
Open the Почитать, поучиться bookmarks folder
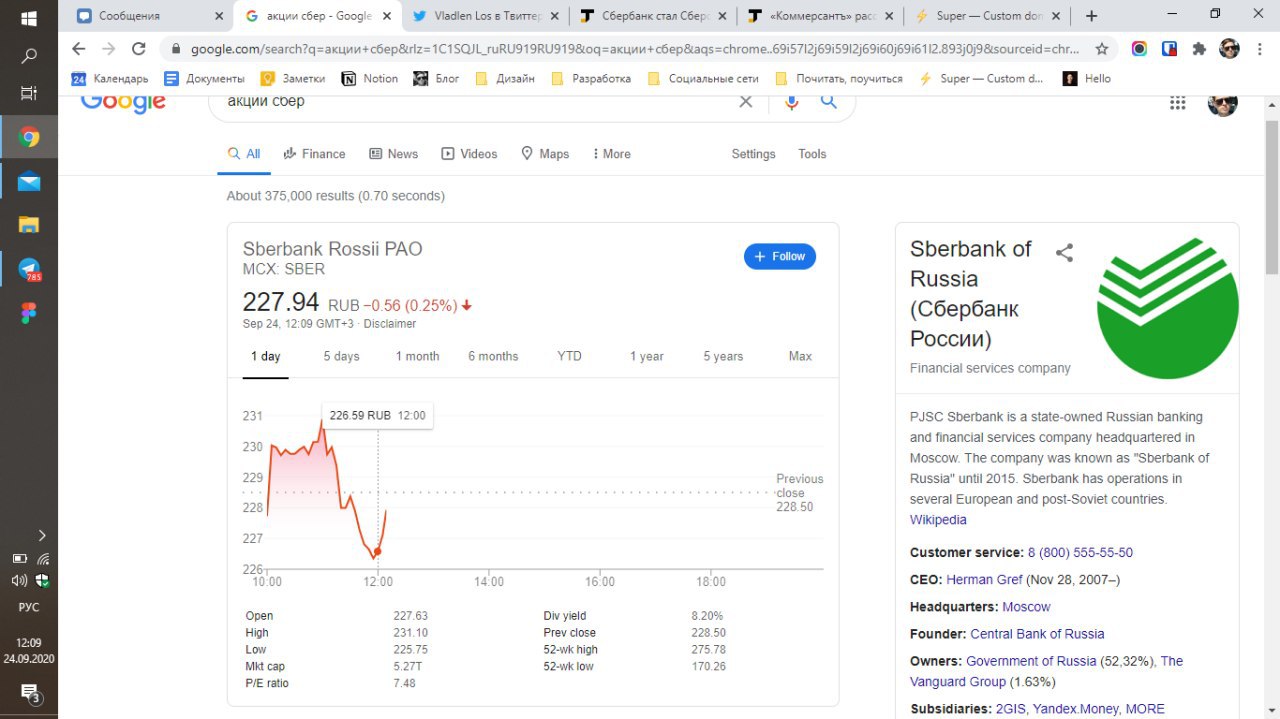(x=838, y=78)
